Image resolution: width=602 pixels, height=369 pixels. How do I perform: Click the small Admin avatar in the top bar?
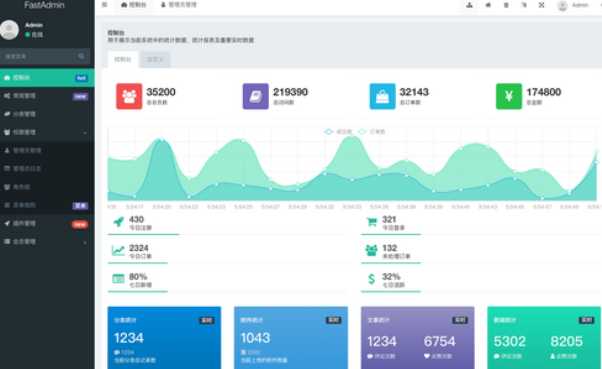pos(562,5)
